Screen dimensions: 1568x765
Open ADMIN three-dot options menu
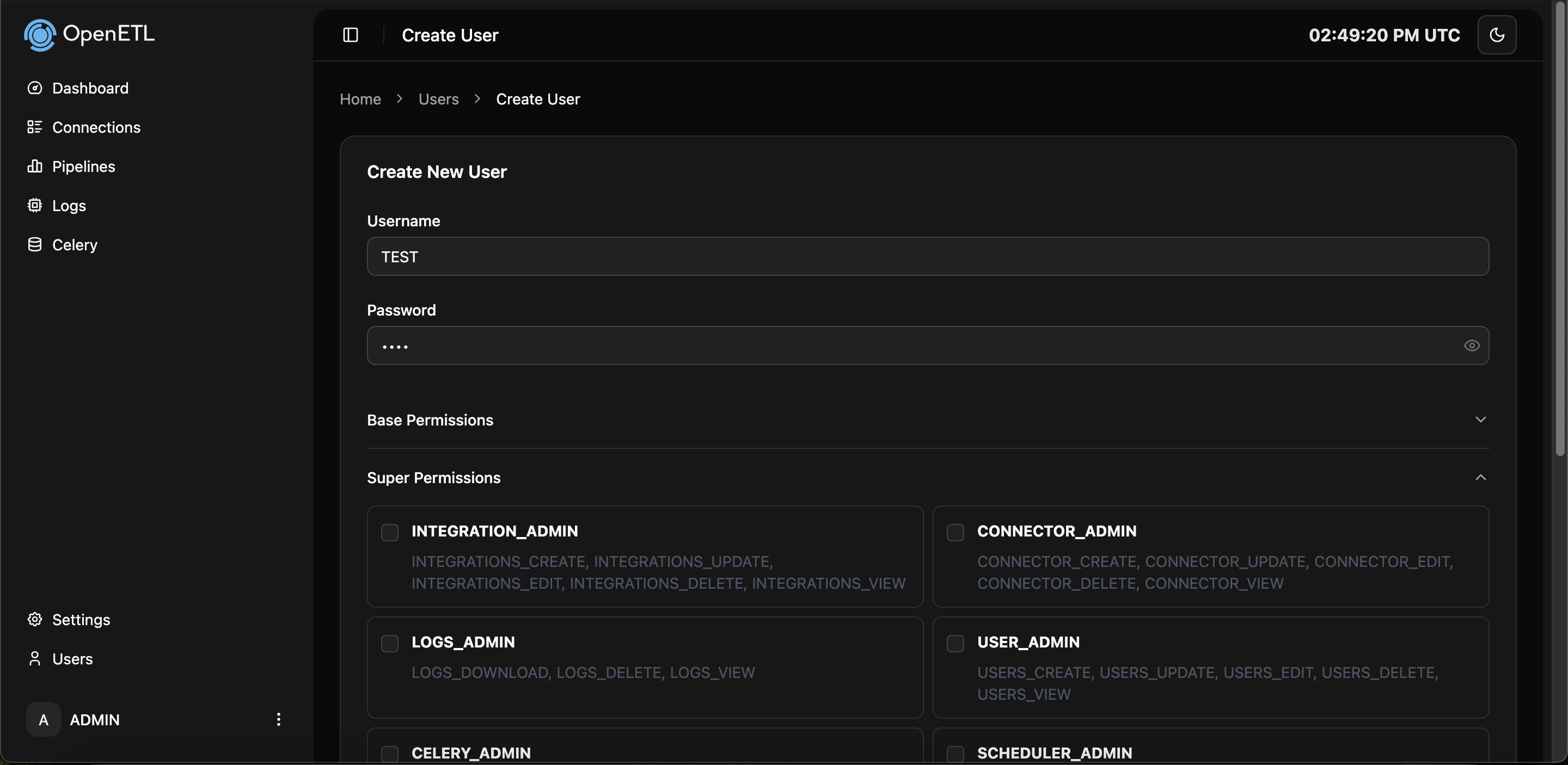[278, 719]
